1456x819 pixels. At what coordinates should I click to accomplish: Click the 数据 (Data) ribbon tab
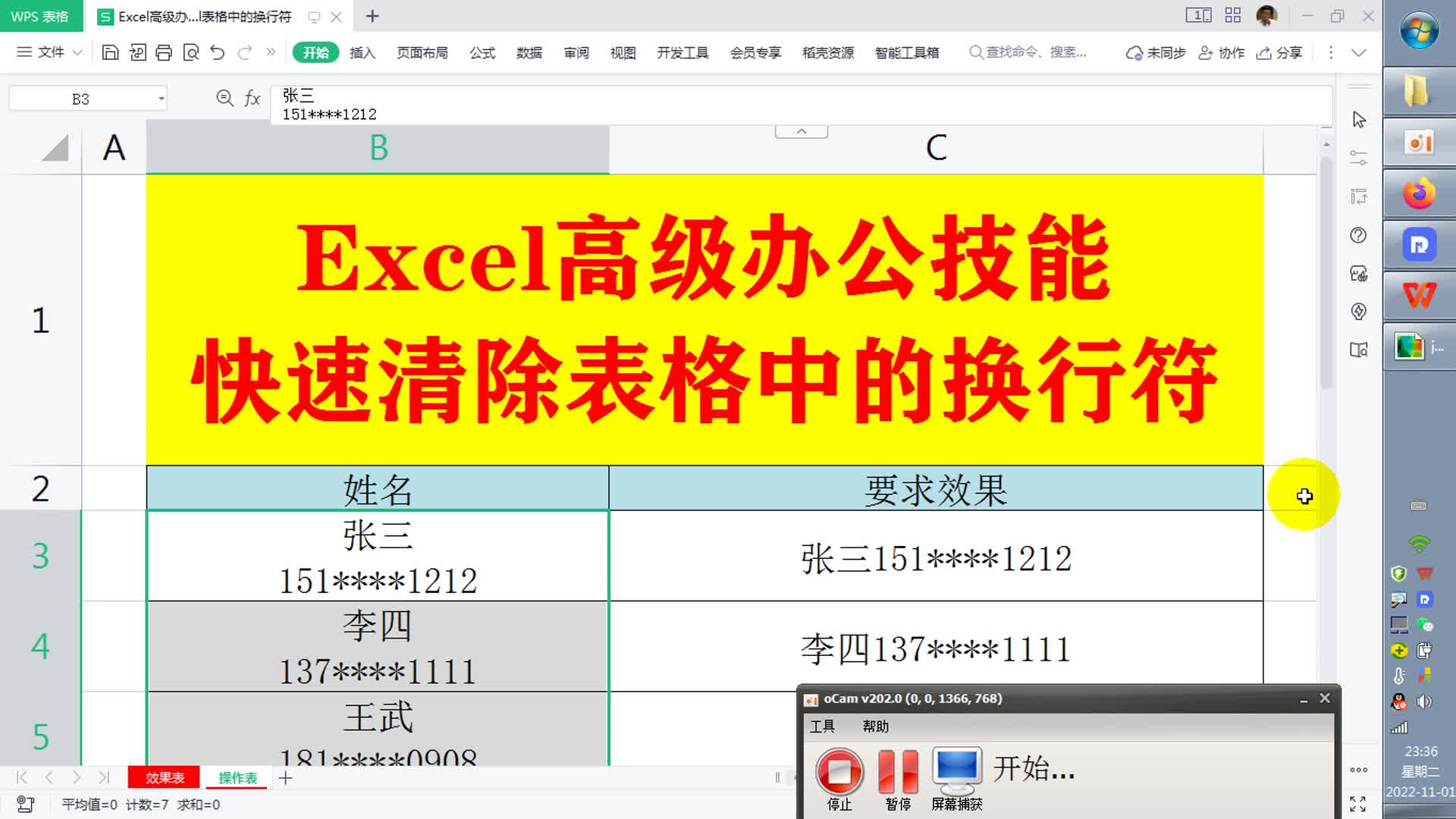[529, 52]
